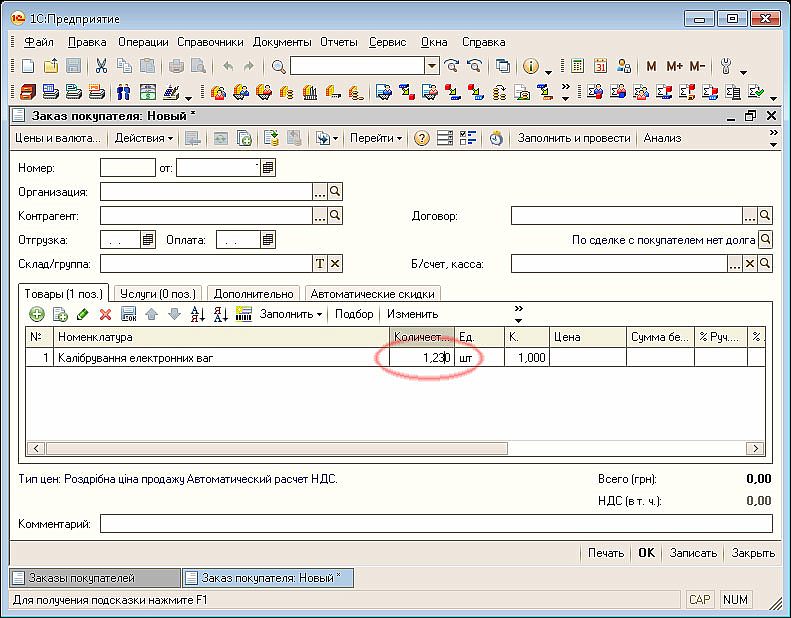Viewport: 791px width, 618px height.
Task: Click ellipsis selector for Контрагент
Action: pyautogui.click(x=320, y=215)
